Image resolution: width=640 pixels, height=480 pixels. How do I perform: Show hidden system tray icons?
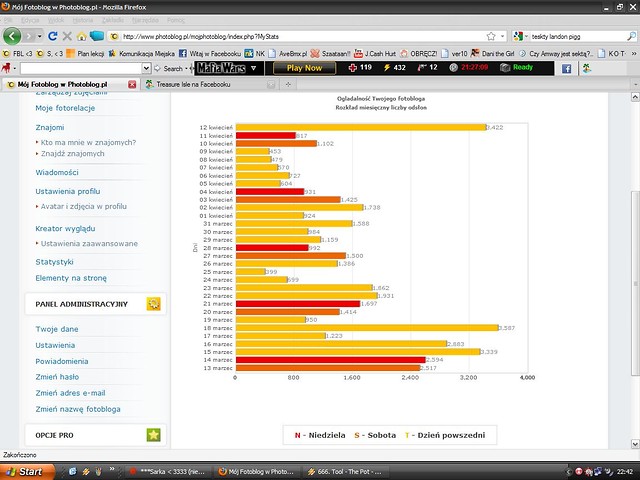pos(570,472)
